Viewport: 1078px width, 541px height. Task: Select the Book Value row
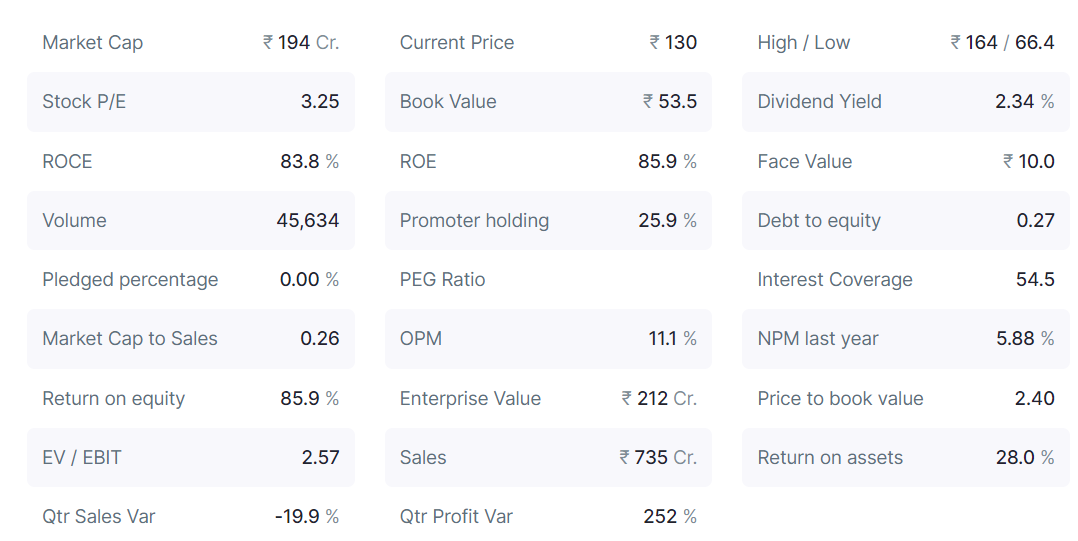(548, 102)
